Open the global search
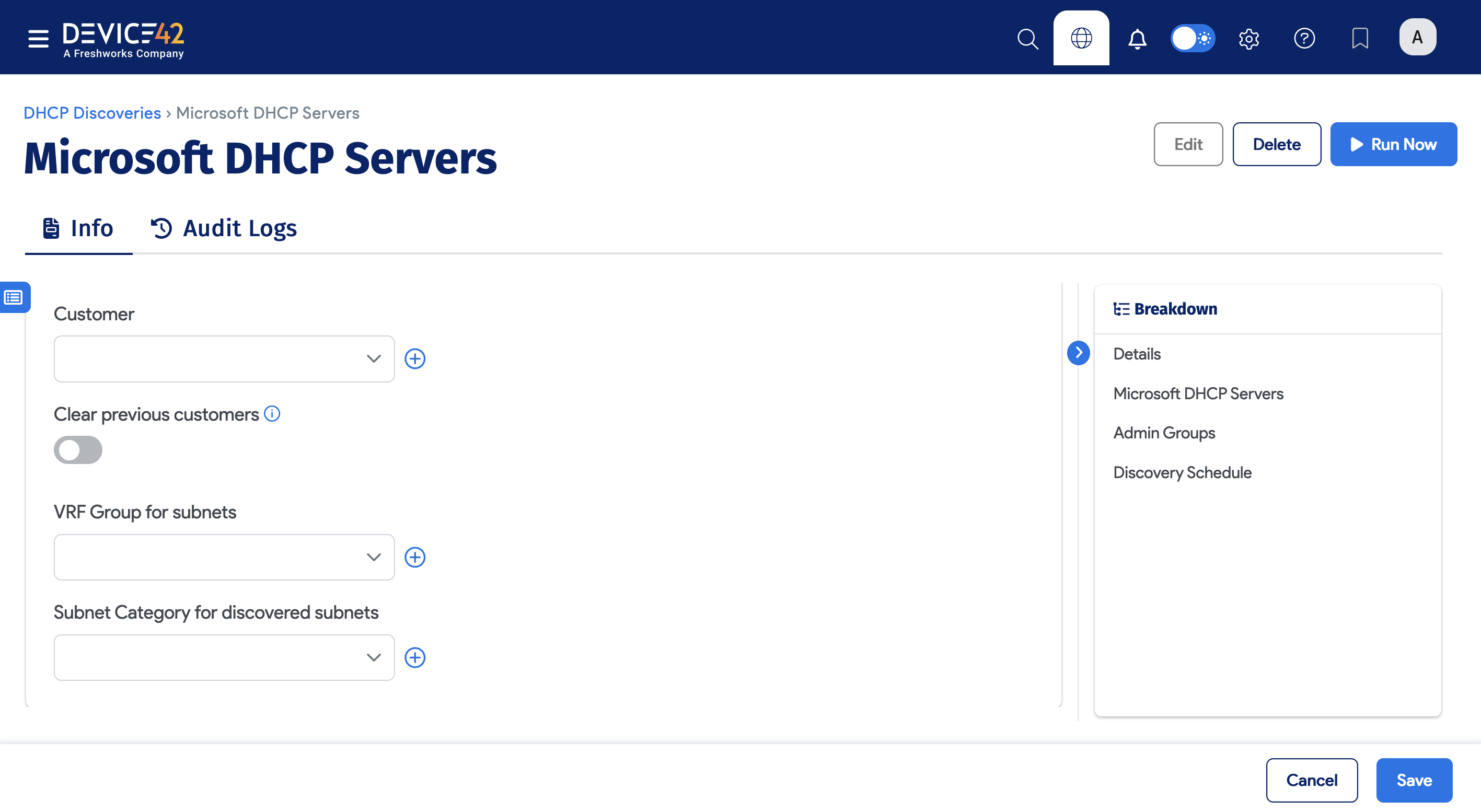This screenshot has width=1481, height=812. click(x=1027, y=38)
